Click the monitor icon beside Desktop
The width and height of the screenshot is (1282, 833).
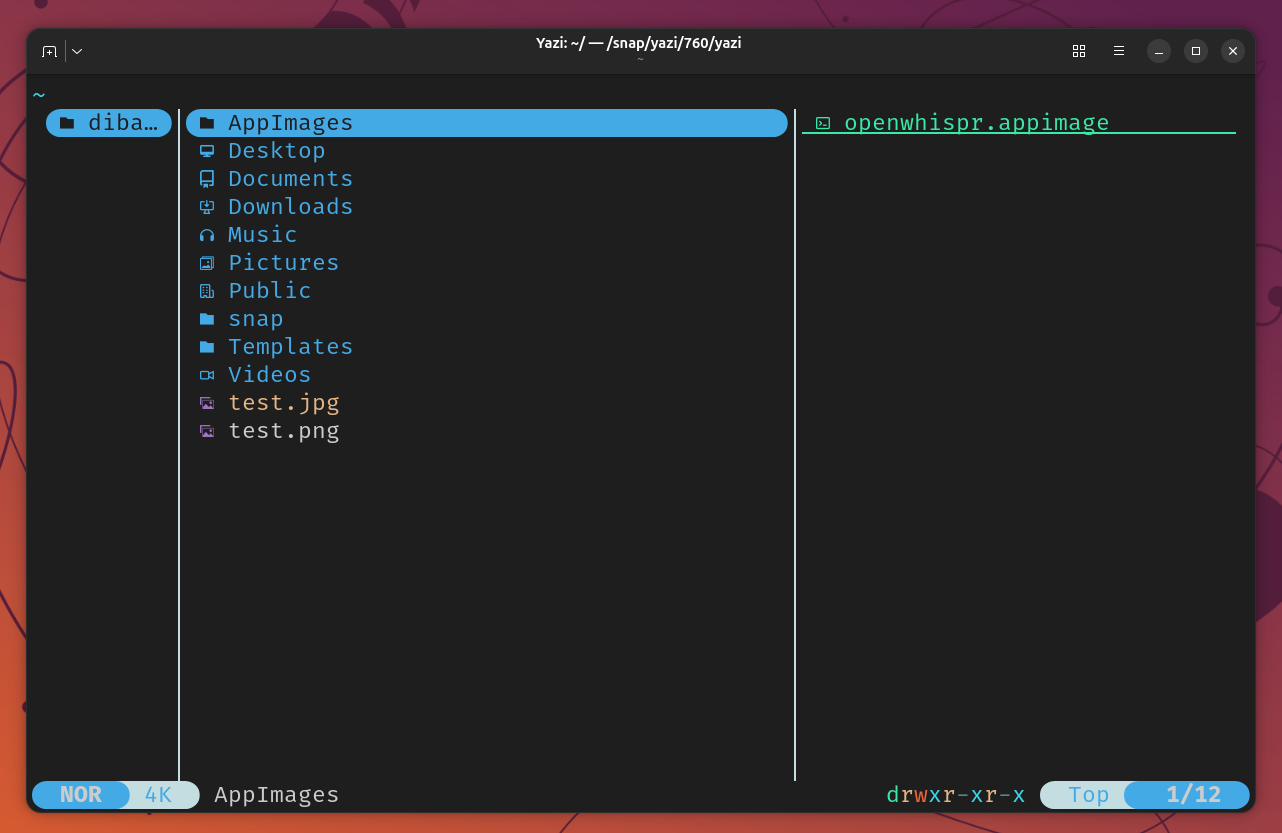(207, 151)
